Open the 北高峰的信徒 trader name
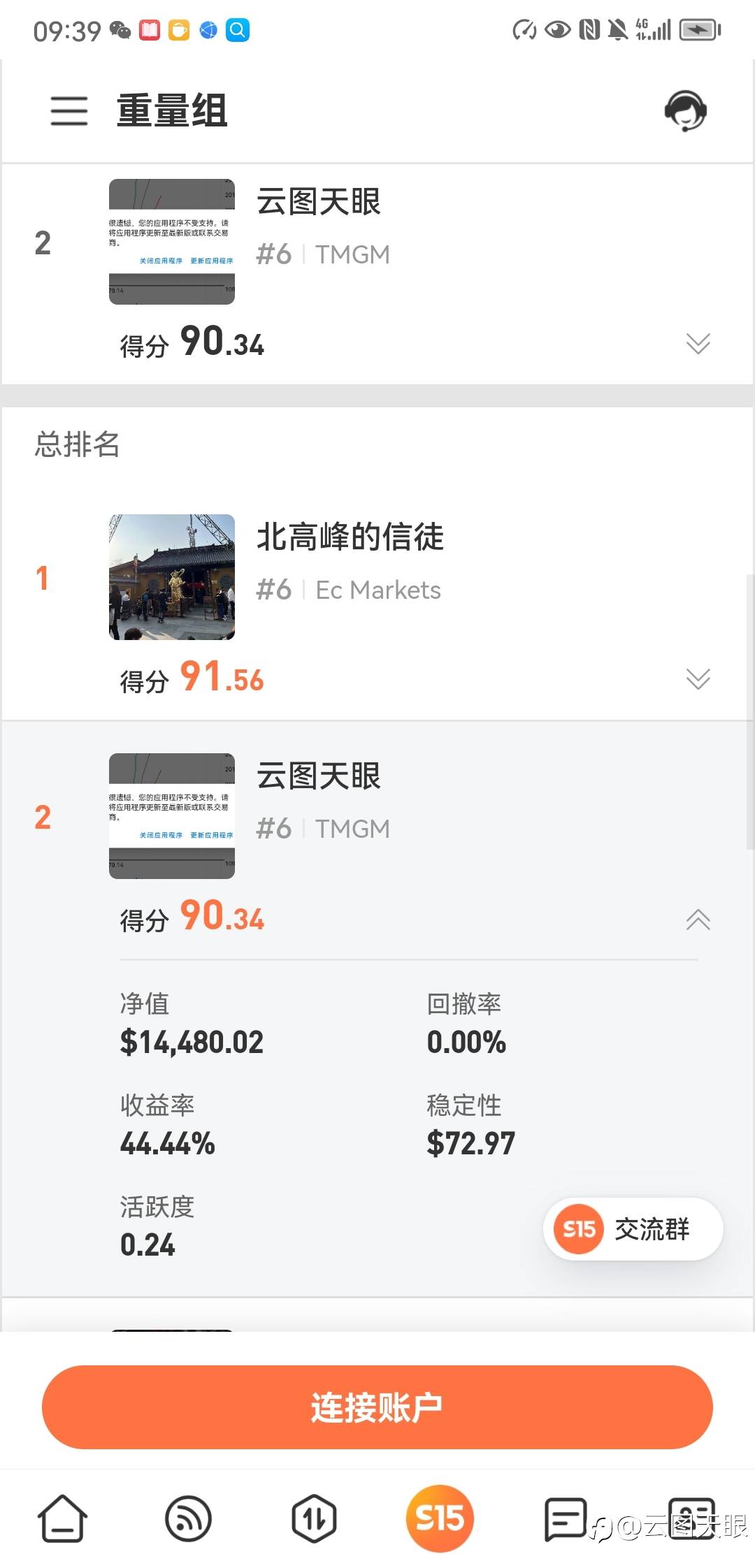 coord(350,537)
